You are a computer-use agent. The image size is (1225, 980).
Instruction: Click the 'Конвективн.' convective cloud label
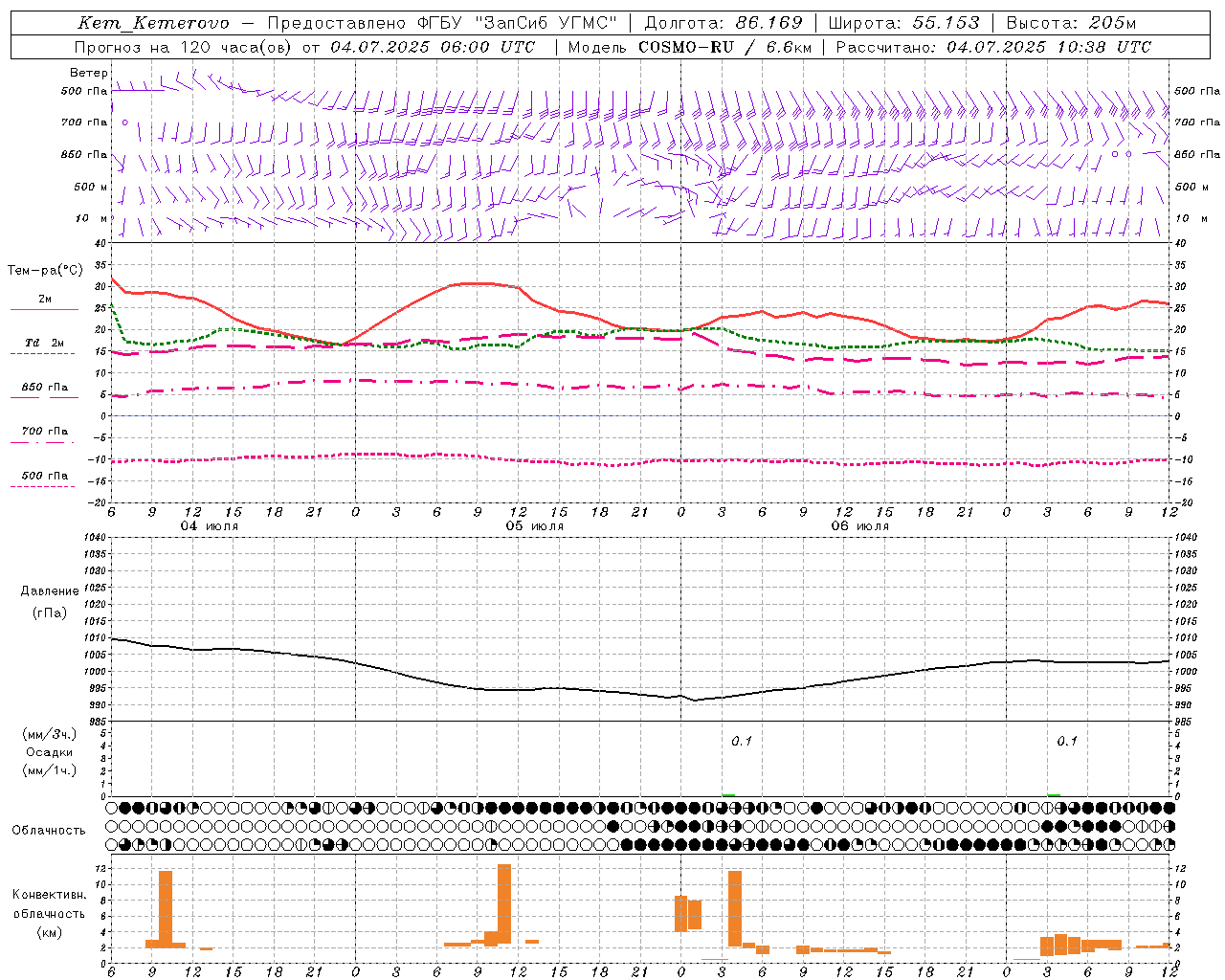tap(50, 895)
